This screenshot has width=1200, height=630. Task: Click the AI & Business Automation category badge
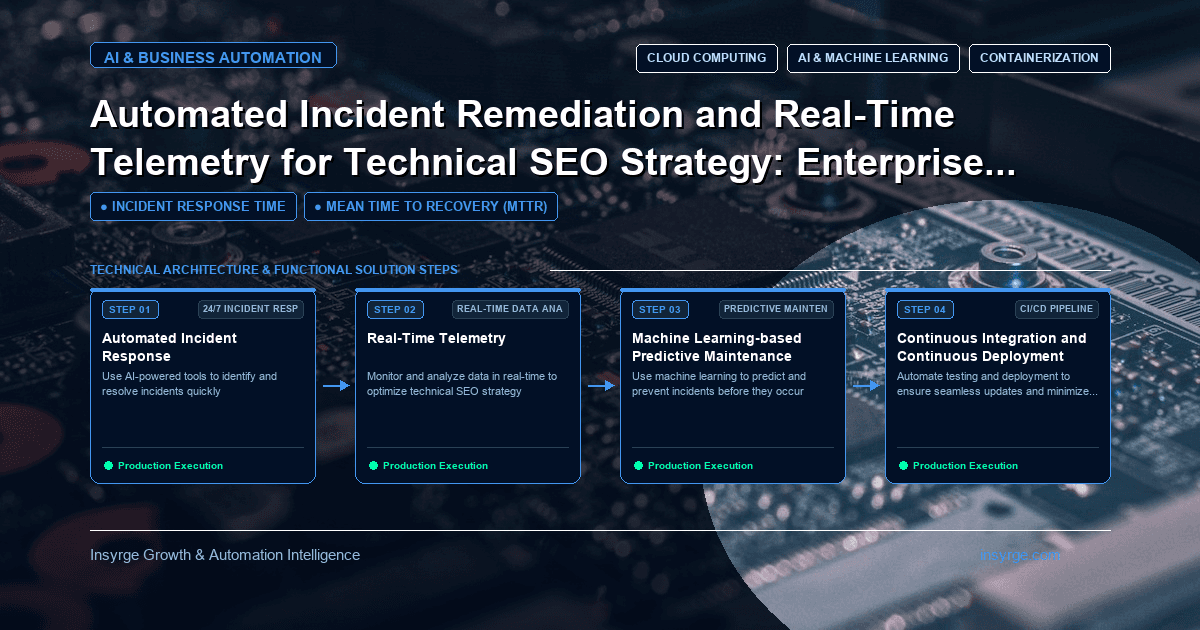pos(213,57)
